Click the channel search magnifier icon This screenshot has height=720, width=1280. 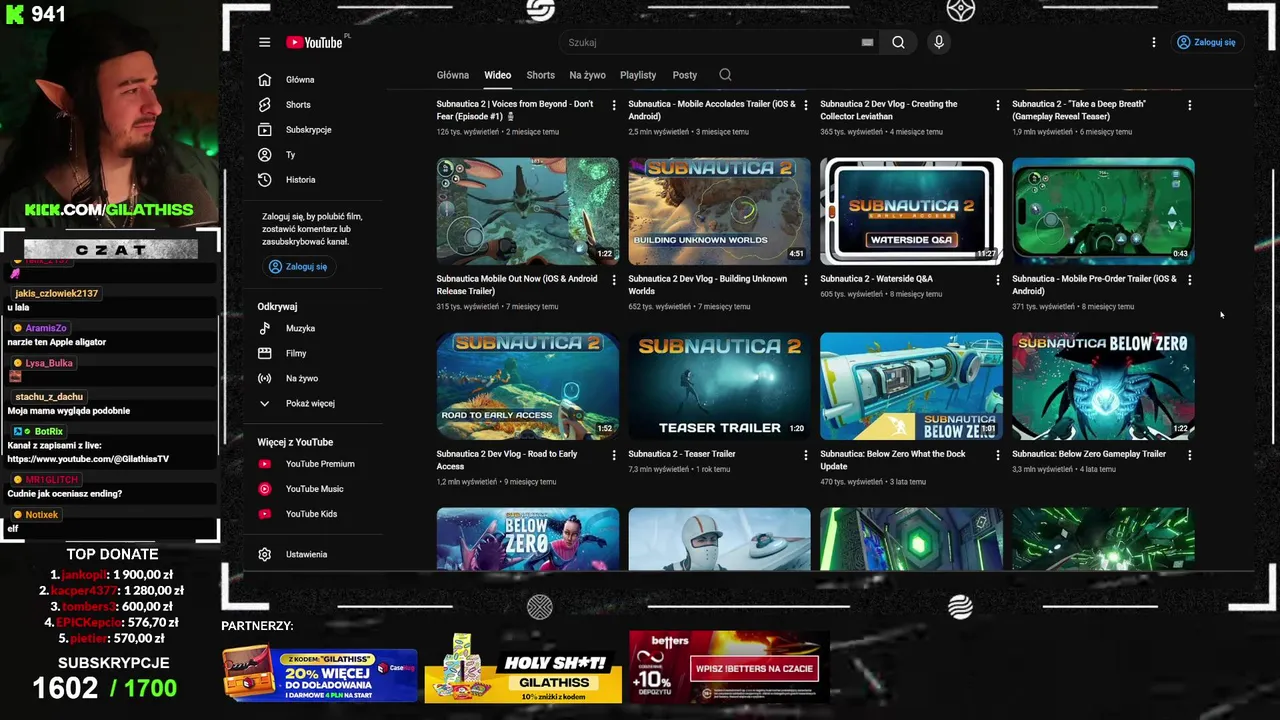[725, 75]
